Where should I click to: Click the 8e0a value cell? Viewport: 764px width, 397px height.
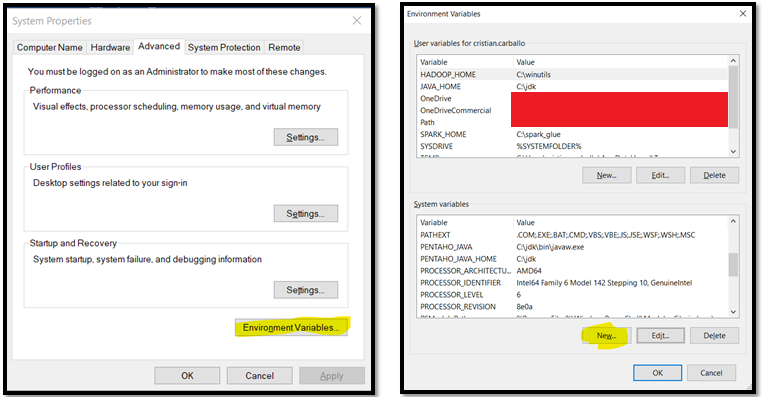point(524,307)
